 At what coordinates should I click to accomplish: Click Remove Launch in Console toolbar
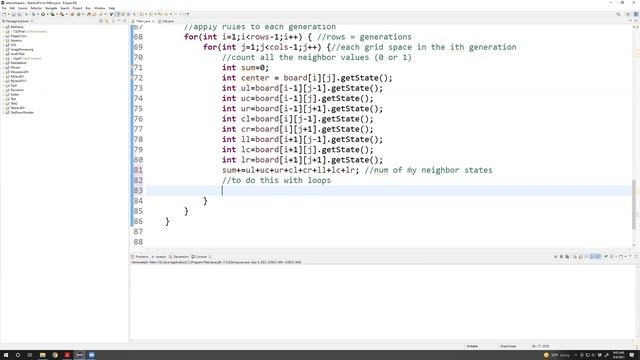pyautogui.click(x=562, y=256)
